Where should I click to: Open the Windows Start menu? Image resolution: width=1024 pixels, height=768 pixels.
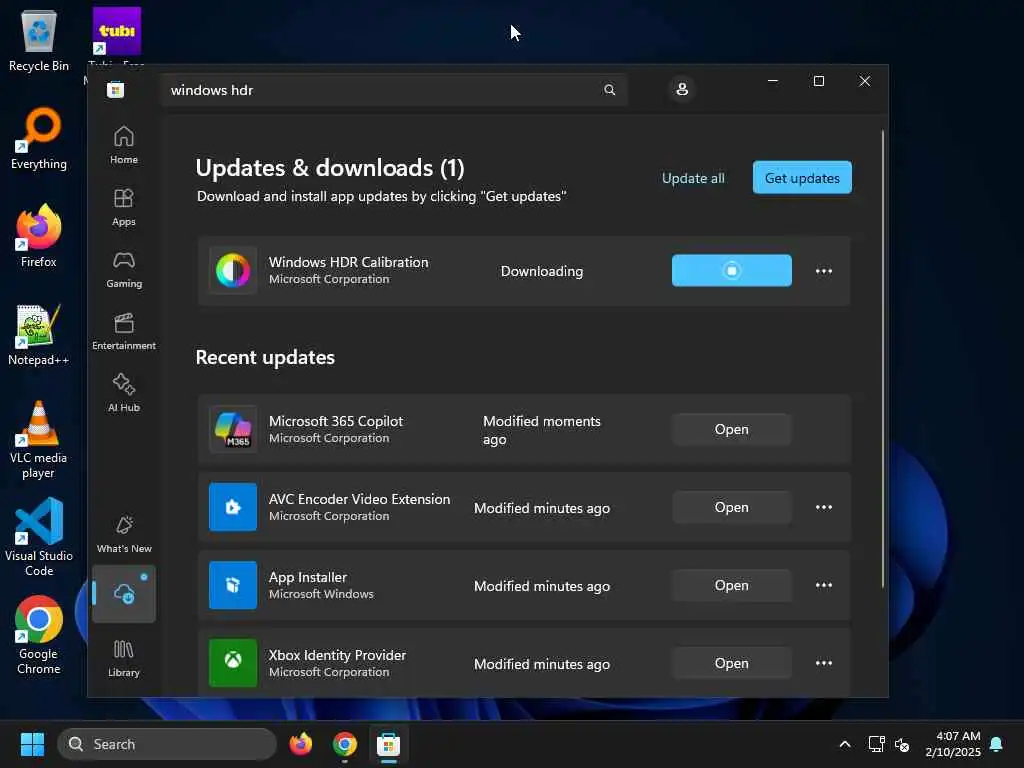tap(32, 744)
